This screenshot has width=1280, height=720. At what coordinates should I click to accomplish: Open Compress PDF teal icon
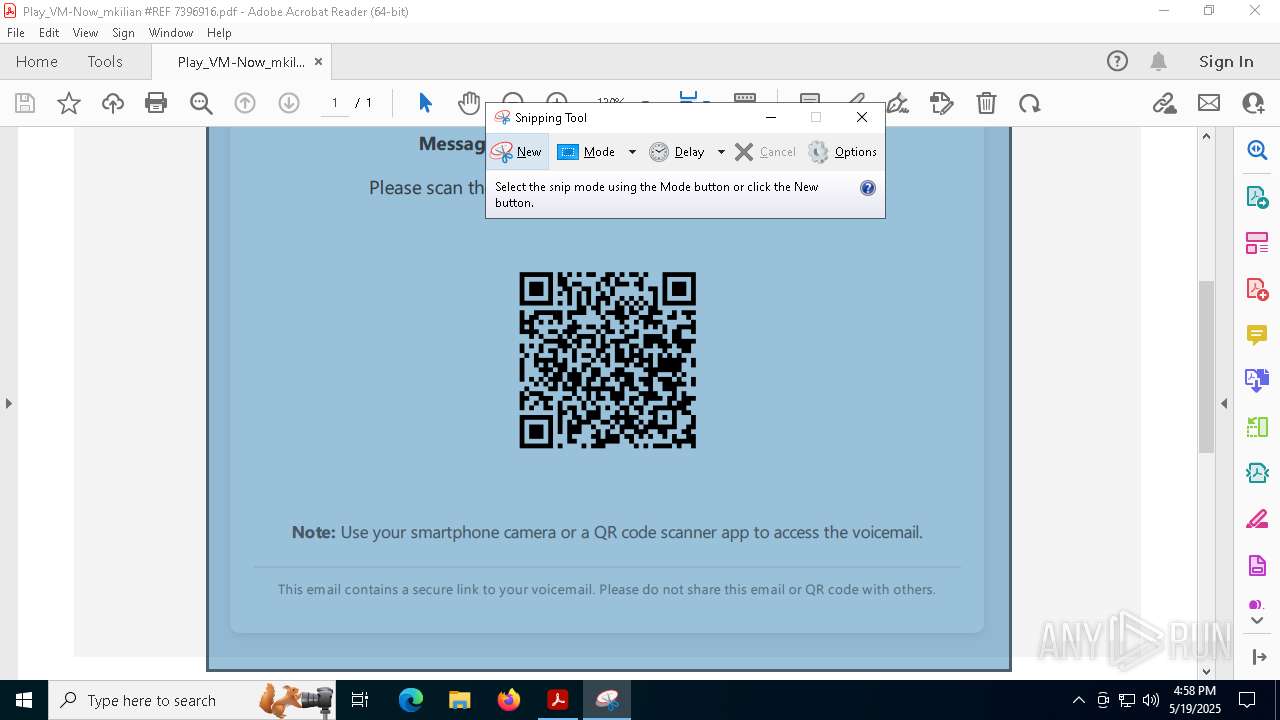(x=1257, y=473)
